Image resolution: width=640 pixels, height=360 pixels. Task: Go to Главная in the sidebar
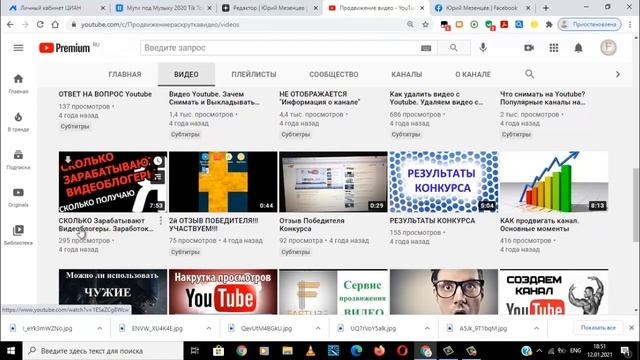click(x=18, y=84)
